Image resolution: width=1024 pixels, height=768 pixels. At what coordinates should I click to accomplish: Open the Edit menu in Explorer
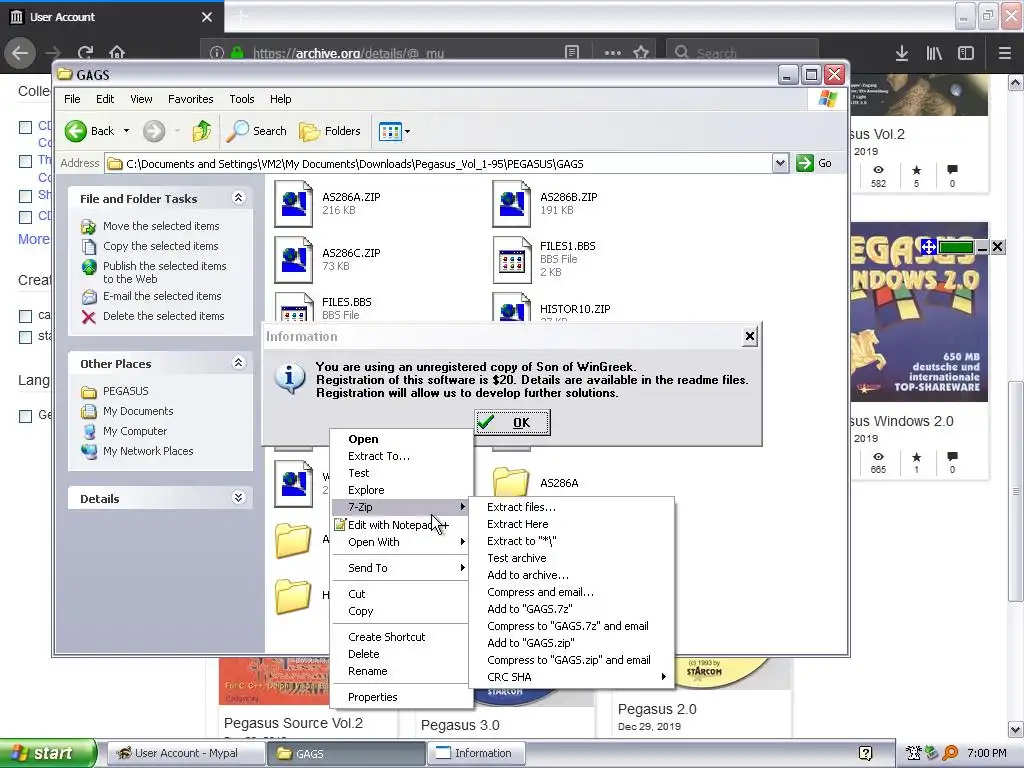pyautogui.click(x=105, y=99)
